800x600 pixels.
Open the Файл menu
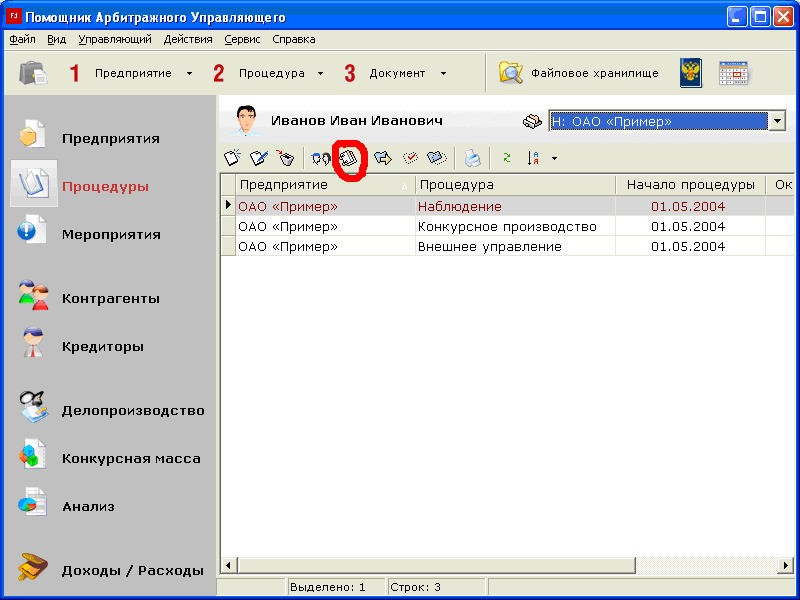point(22,39)
